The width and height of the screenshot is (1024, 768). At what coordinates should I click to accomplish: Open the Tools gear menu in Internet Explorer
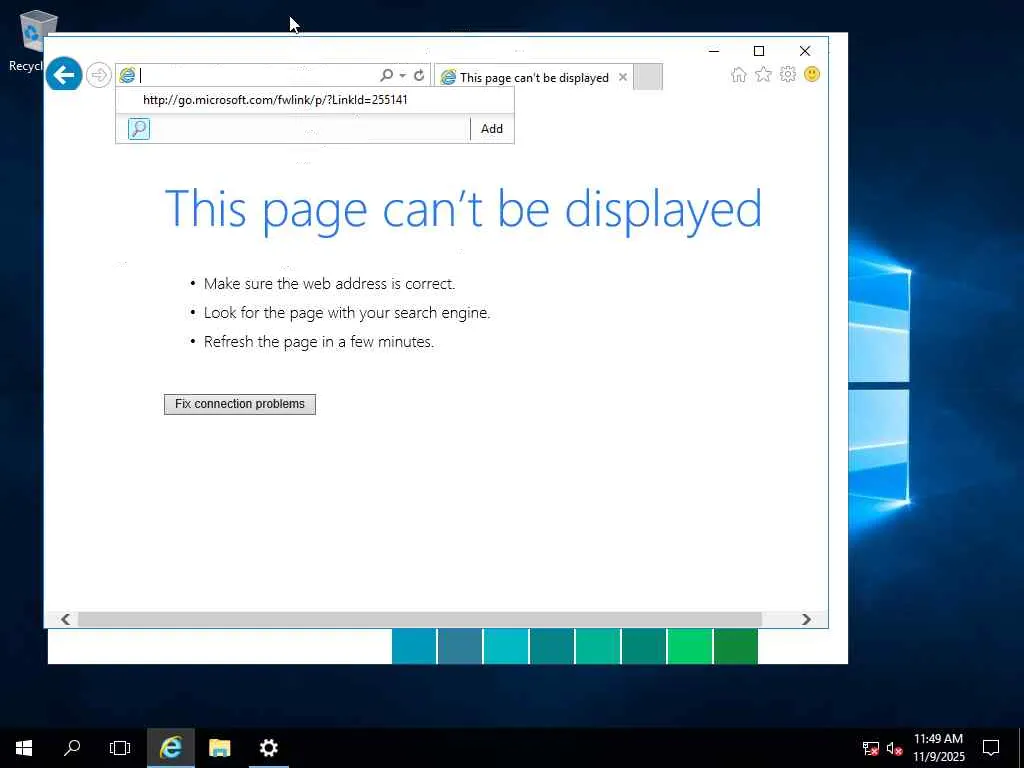click(788, 74)
